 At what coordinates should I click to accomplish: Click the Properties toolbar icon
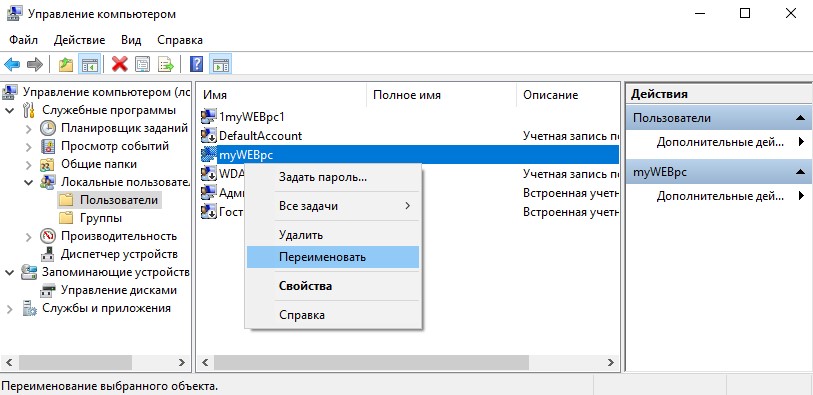pos(143,65)
